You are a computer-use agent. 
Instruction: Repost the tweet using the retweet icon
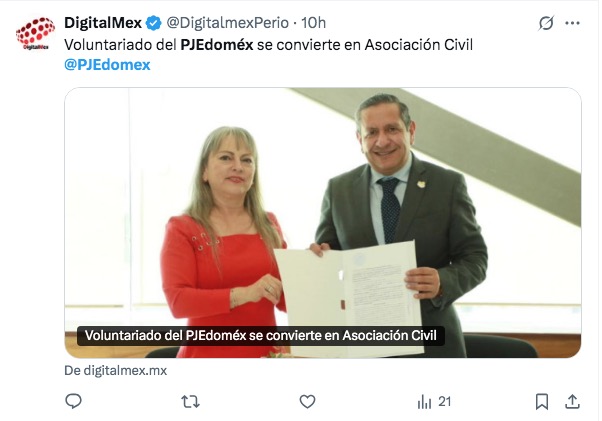point(190,402)
